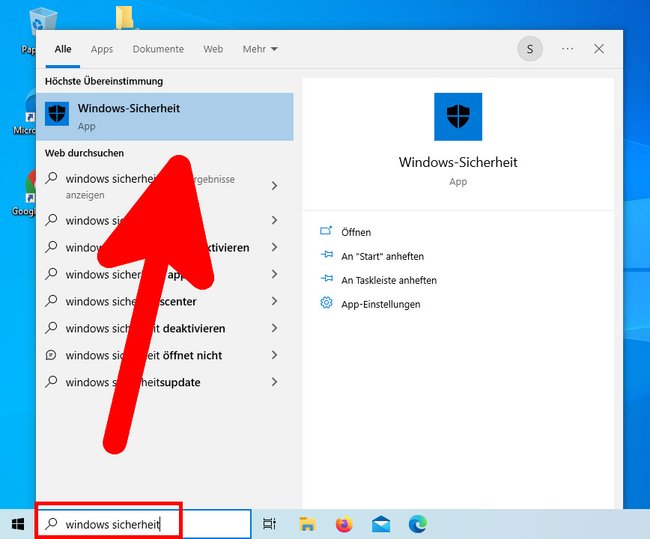Expand arrow for 'windows sicherheit app' suggestion
The image size is (650, 539).
point(274,274)
